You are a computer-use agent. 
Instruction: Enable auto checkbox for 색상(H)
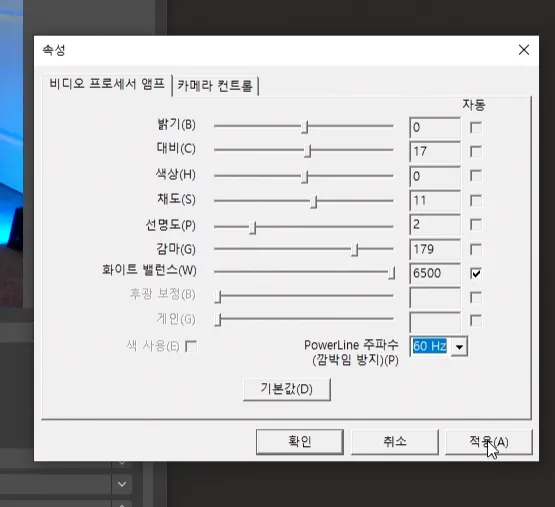click(476, 176)
